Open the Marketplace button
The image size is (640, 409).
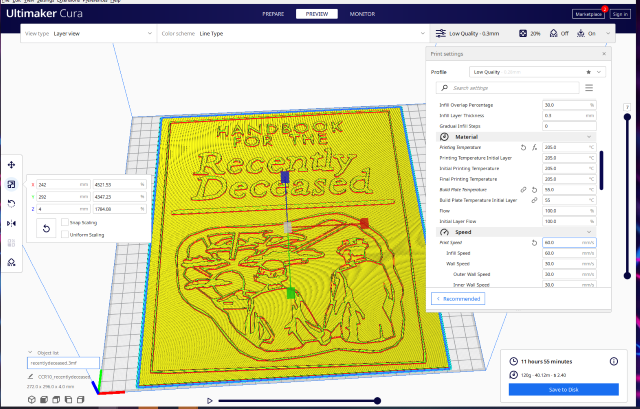click(x=589, y=14)
